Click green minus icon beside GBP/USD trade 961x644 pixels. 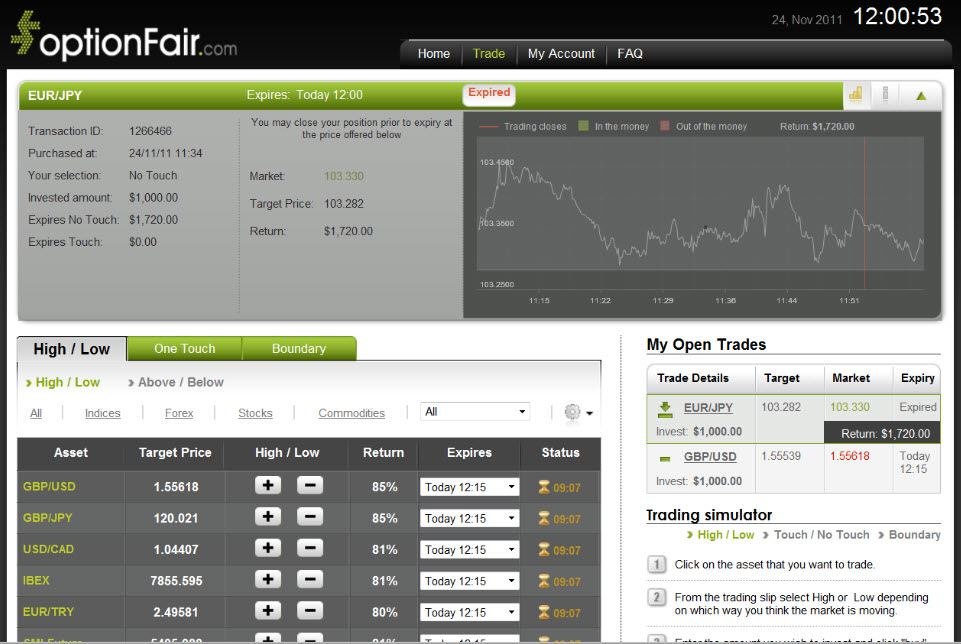[x=665, y=458]
